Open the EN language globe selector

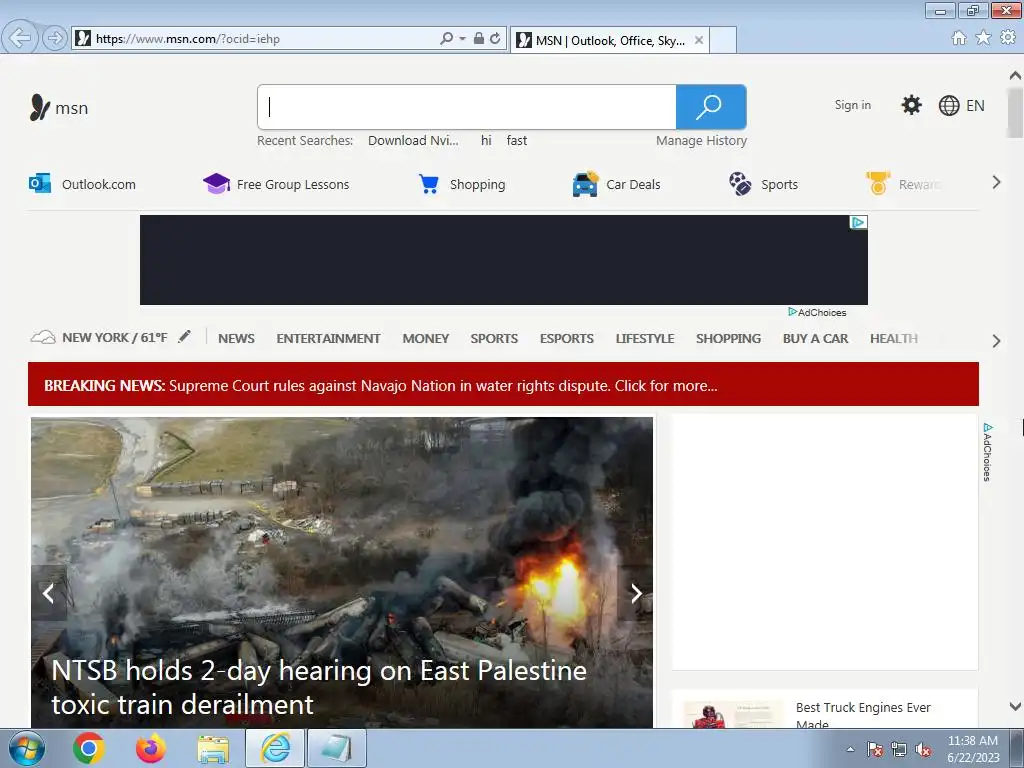pos(961,106)
